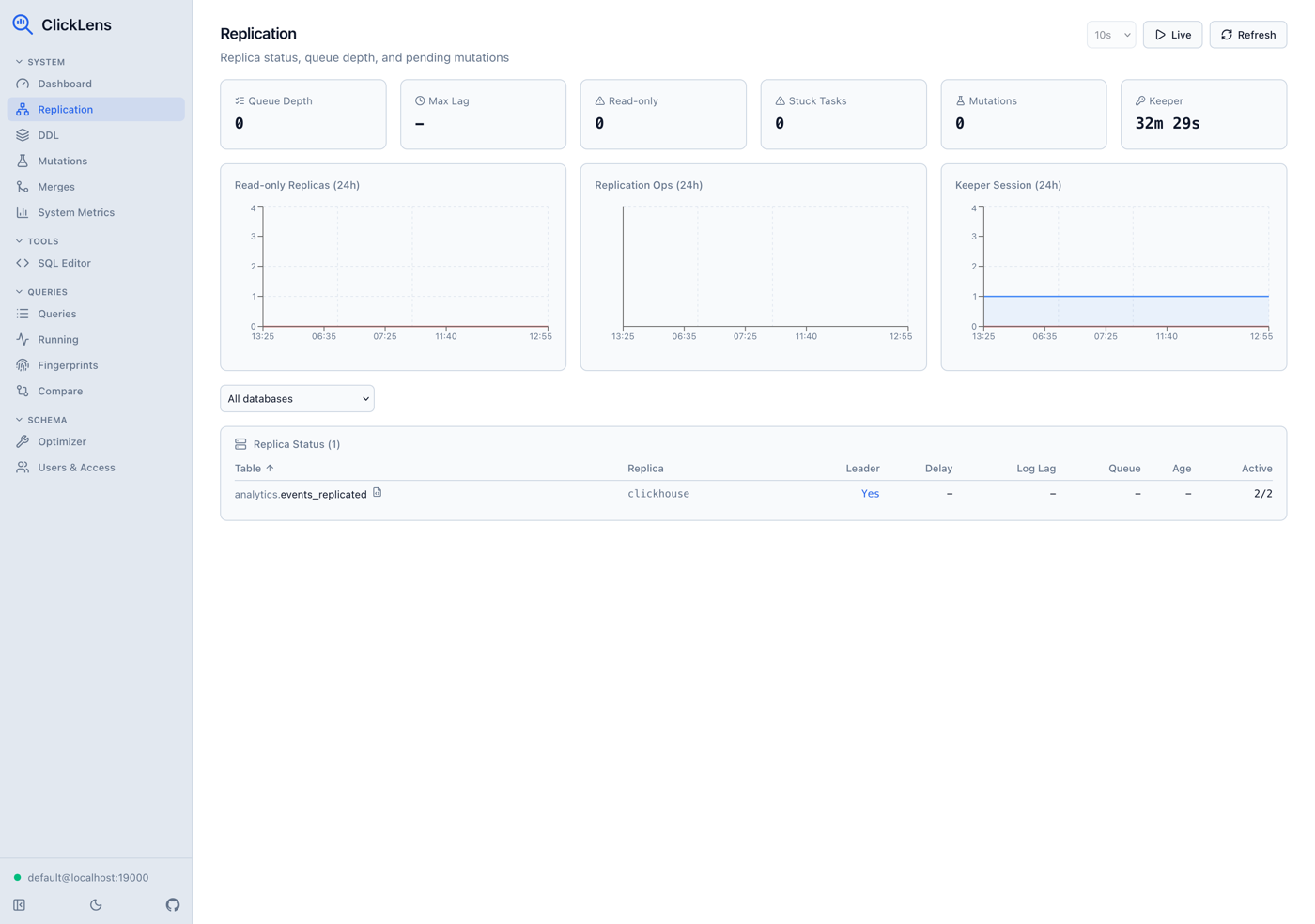This screenshot has width=1315, height=924.
Task: Collapse the sidebar using panel icon
Action: 20,905
